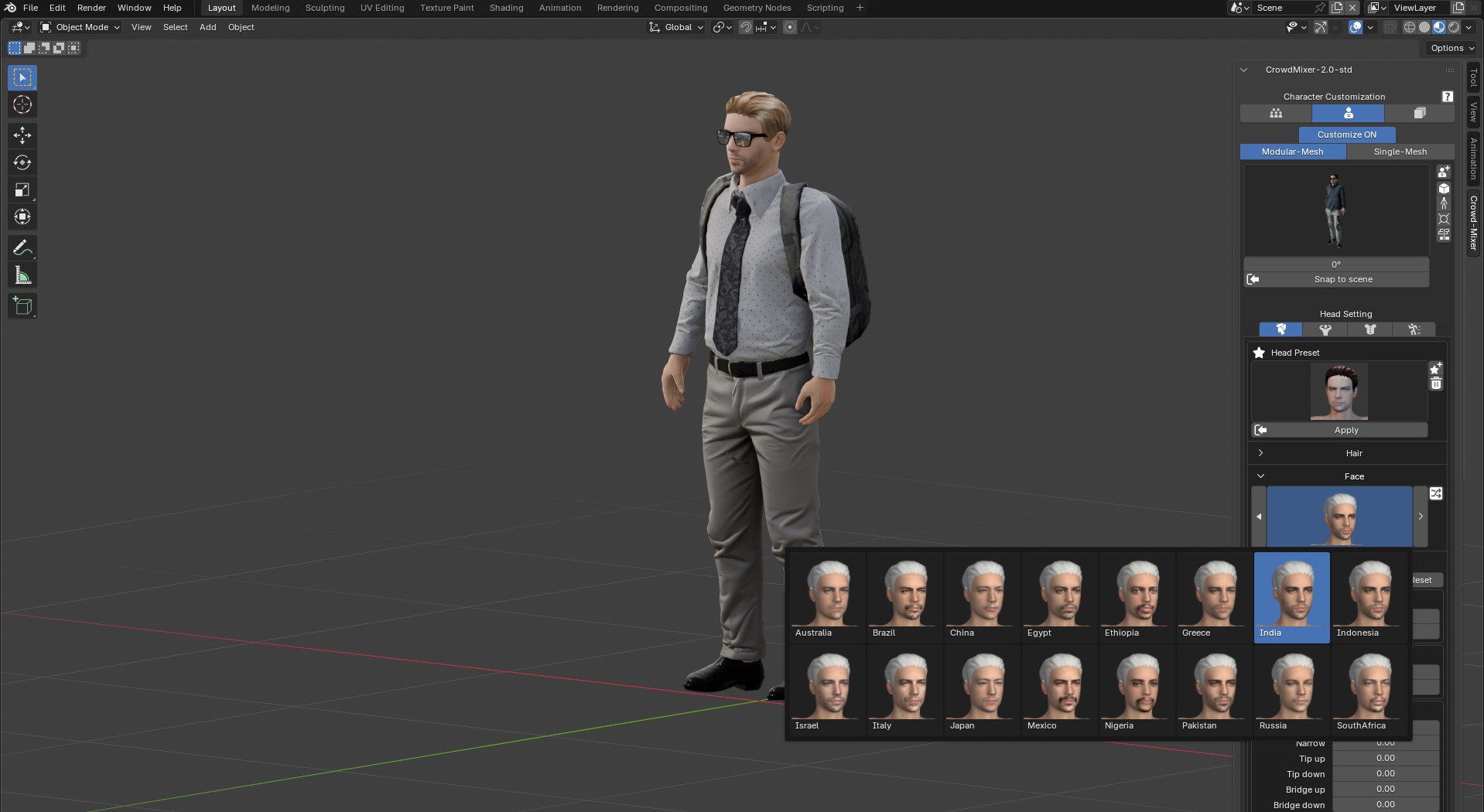Open Character Customization help question mark
This screenshot has height=812, width=1484.
1447,97
